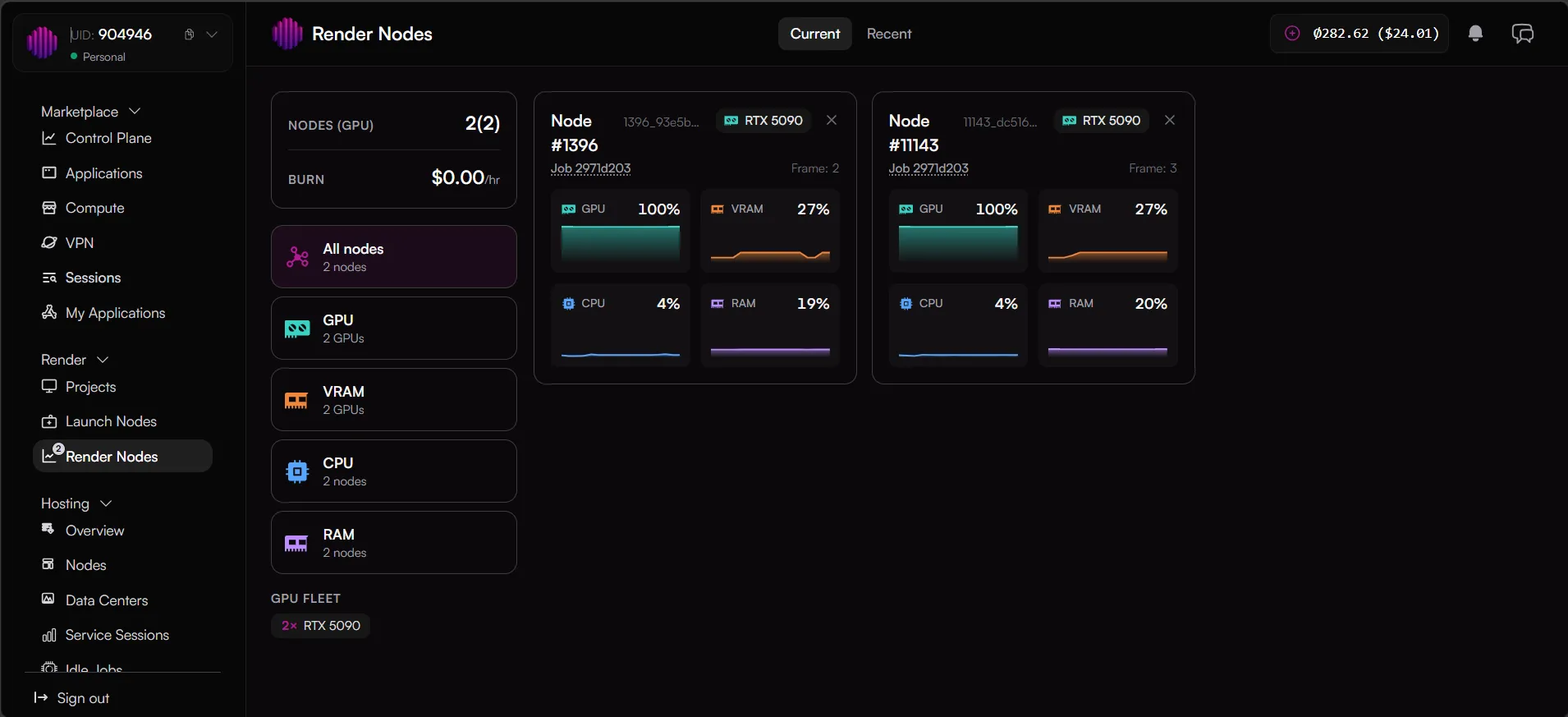Click the Control Plane chart icon
The image size is (1568, 717).
click(x=49, y=138)
